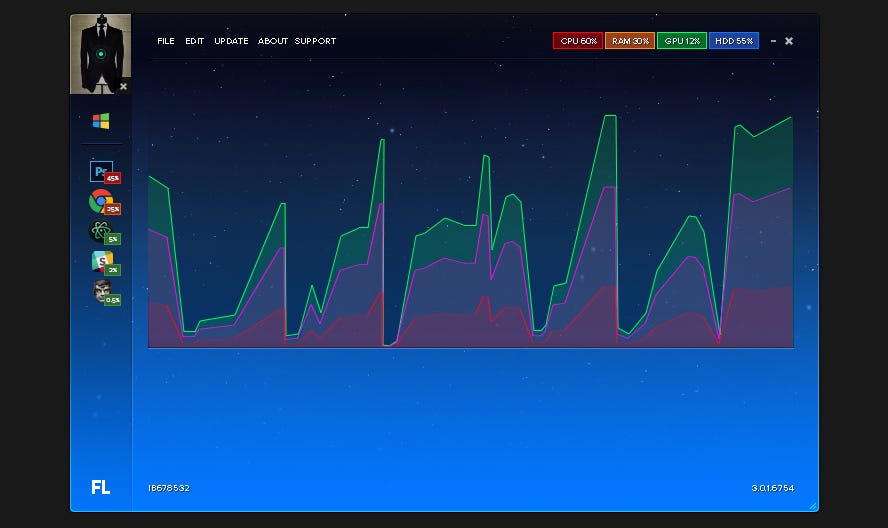Click the window resize grip corner
Image resolution: width=888 pixels, height=528 pixels.
(x=813, y=506)
